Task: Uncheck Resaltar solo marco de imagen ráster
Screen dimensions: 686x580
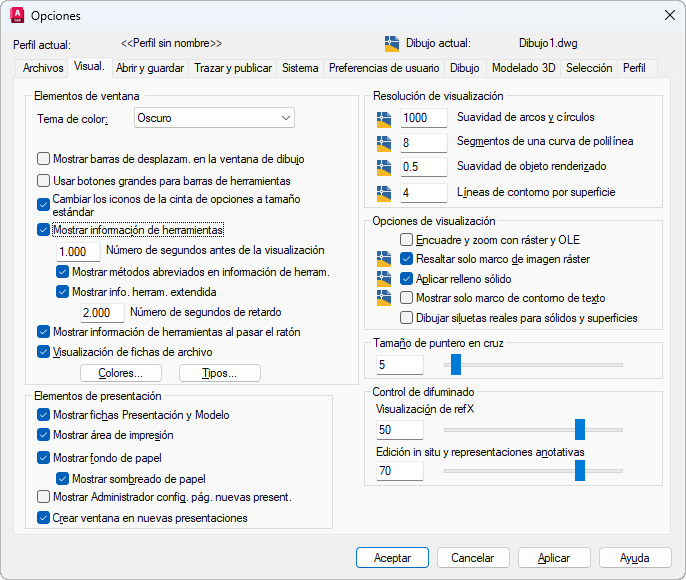Action: tap(406, 259)
